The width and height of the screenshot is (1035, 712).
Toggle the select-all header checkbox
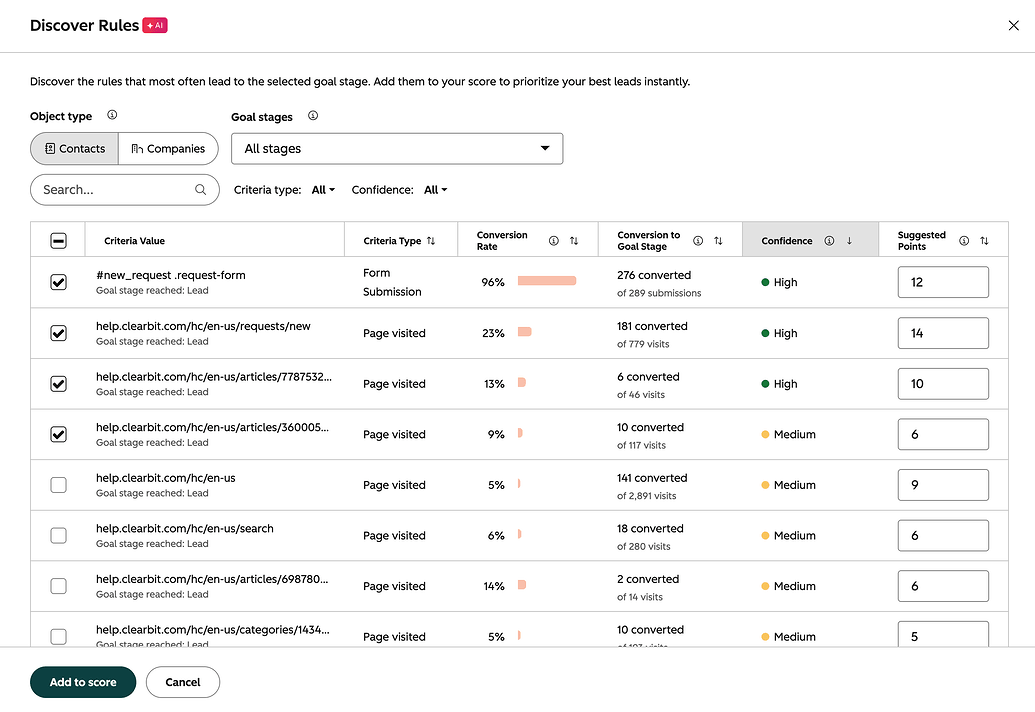58,241
